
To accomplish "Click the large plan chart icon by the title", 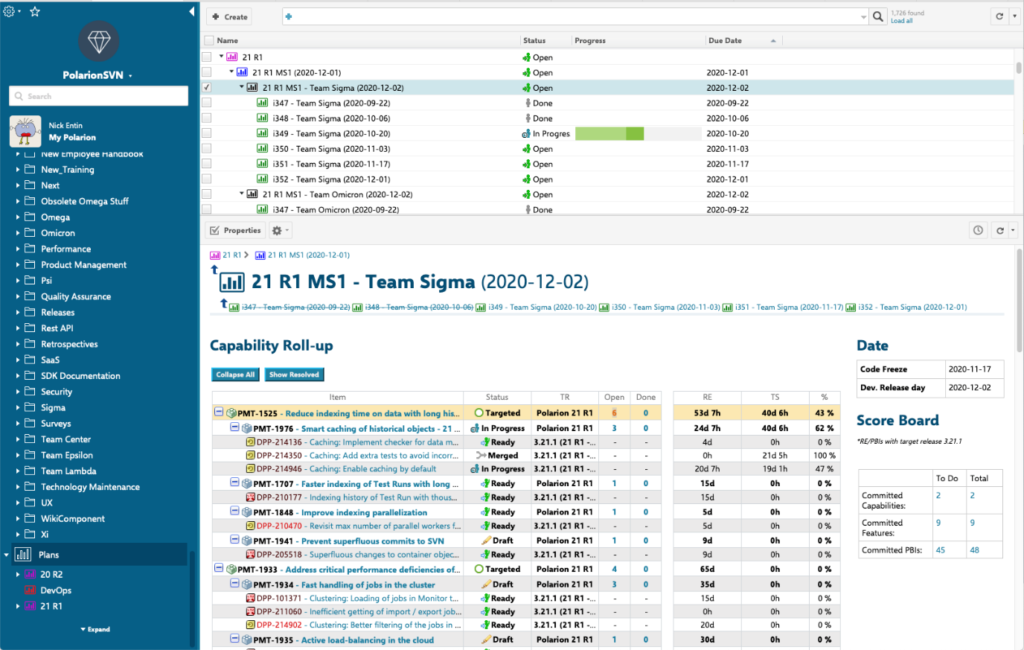I will [232, 282].
